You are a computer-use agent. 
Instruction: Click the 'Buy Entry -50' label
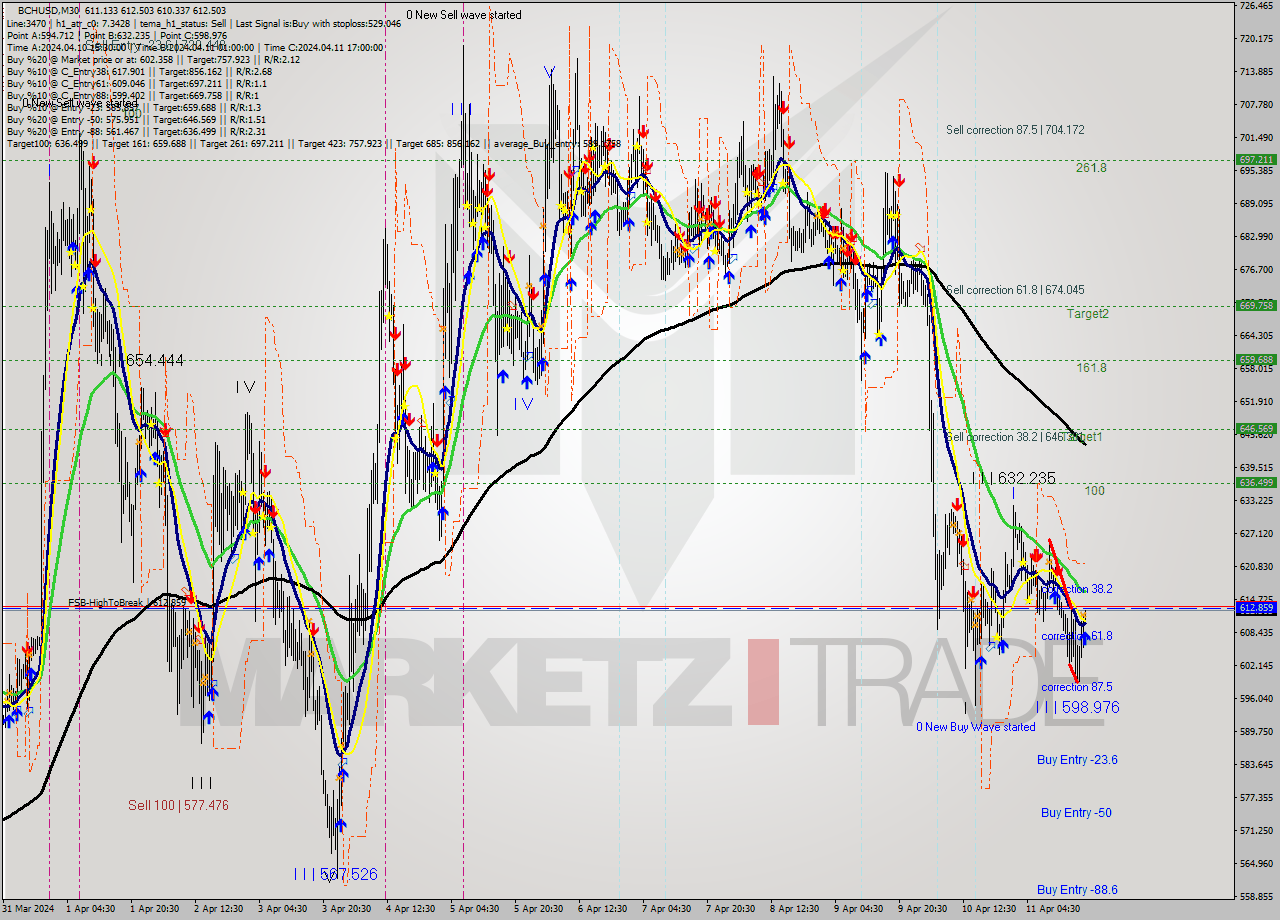pyautogui.click(x=1076, y=813)
